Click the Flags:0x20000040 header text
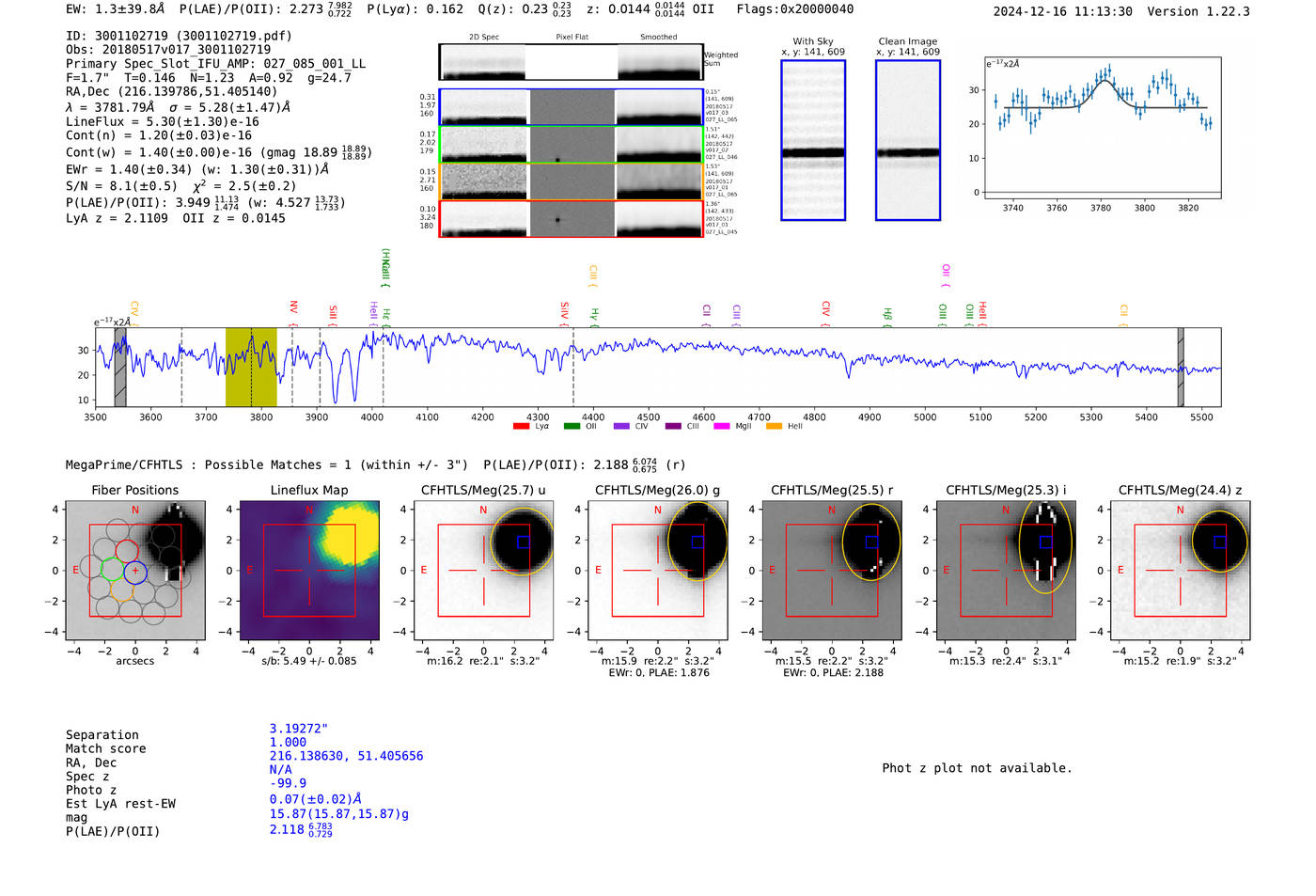 click(795, 8)
